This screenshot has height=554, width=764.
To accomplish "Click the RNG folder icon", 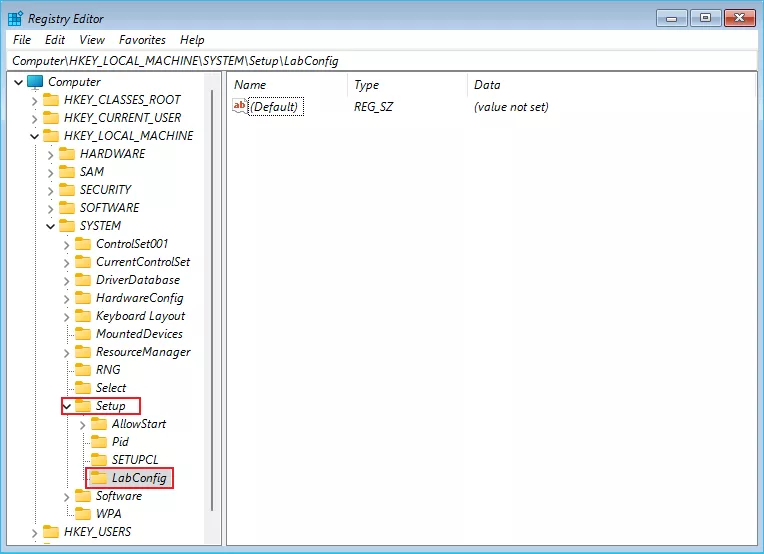I will pyautogui.click(x=83, y=370).
